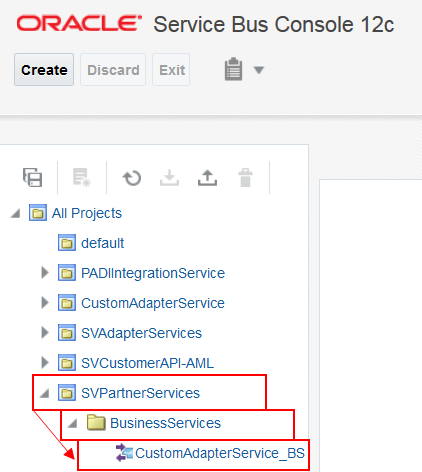
Task: Expand the CustomAdapterService project
Action: 45,303
